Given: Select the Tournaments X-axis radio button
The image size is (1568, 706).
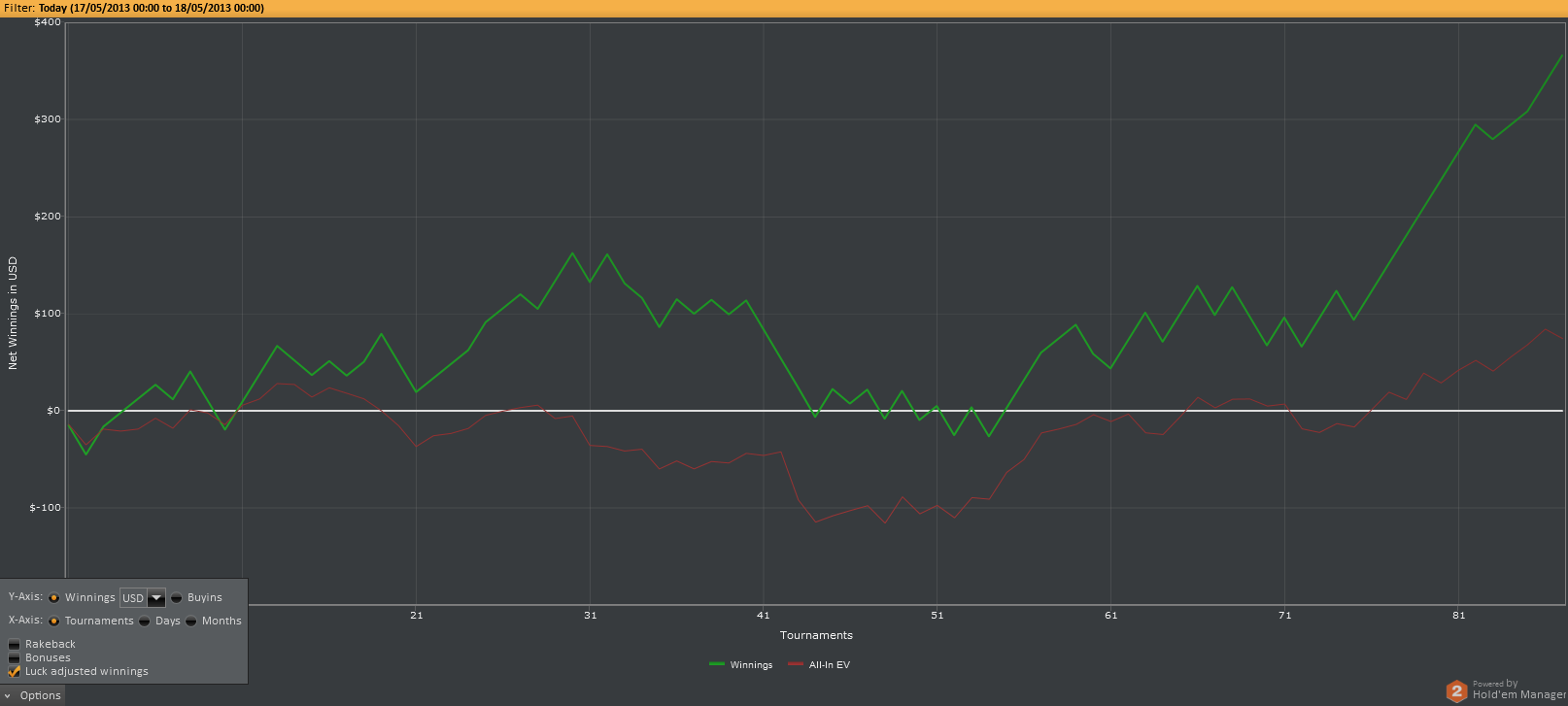Looking at the screenshot, I should pyautogui.click(x=54, y=621).
